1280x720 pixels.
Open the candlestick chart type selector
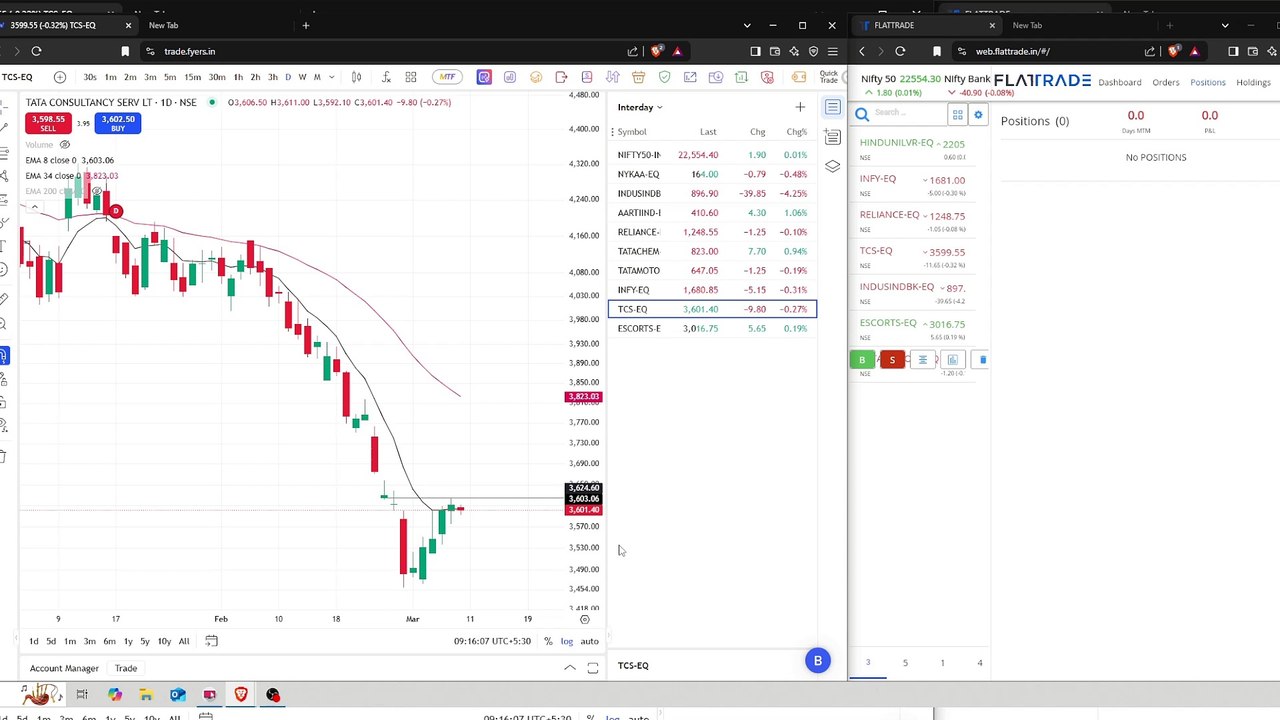click(x=357, y=77)
